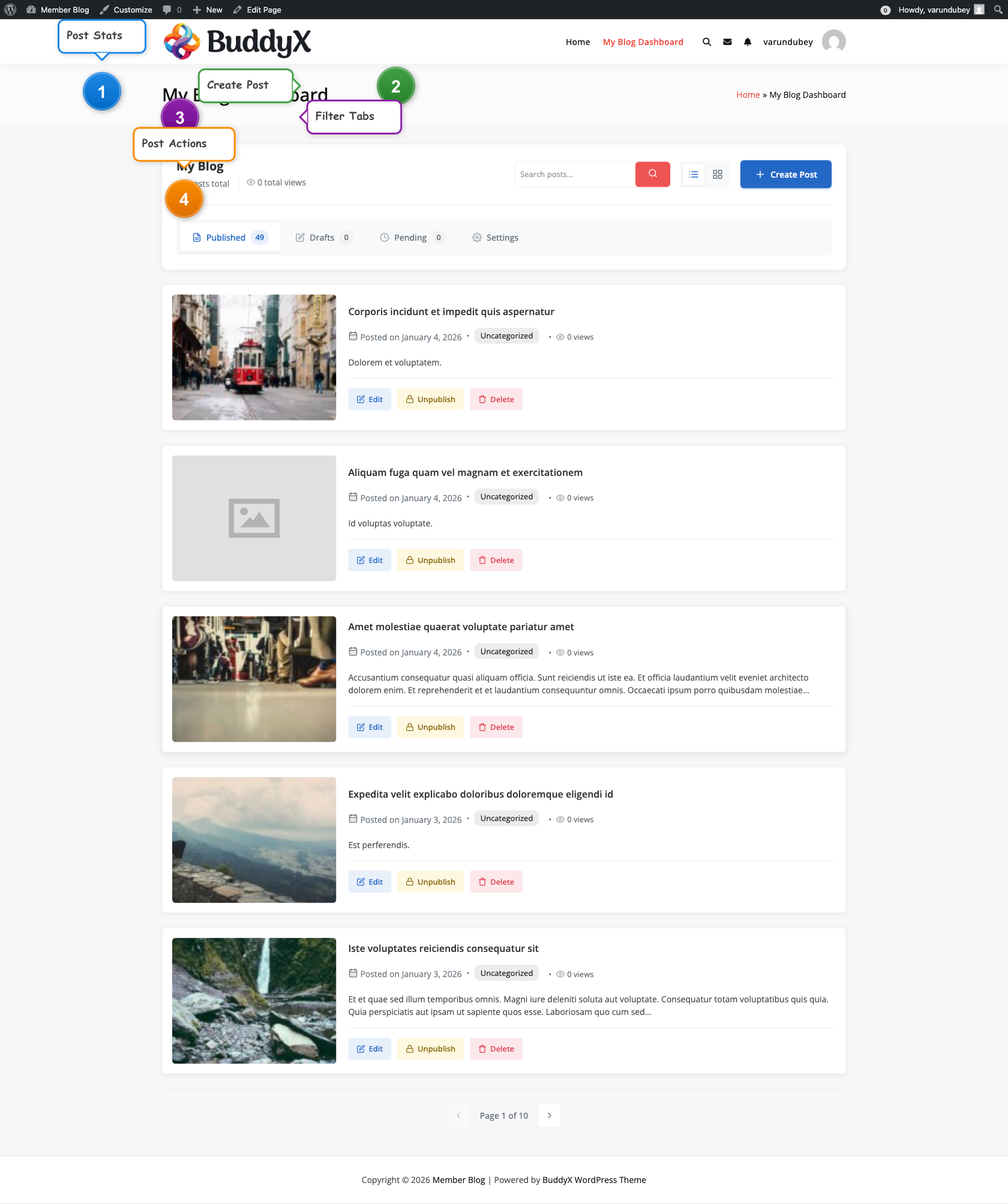1008x1204 pixels.
Task: Delete the Aliquam fuga post
Action: click(x=496, y=560)
